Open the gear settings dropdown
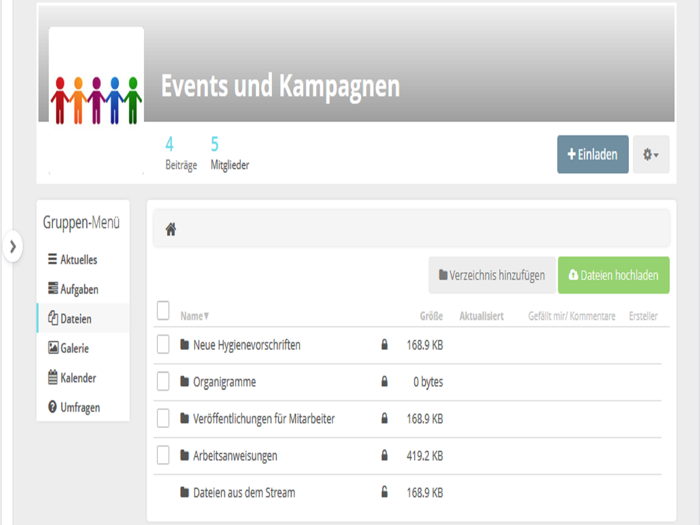Screen dimensions: 700x525 [x=651, y=155]
